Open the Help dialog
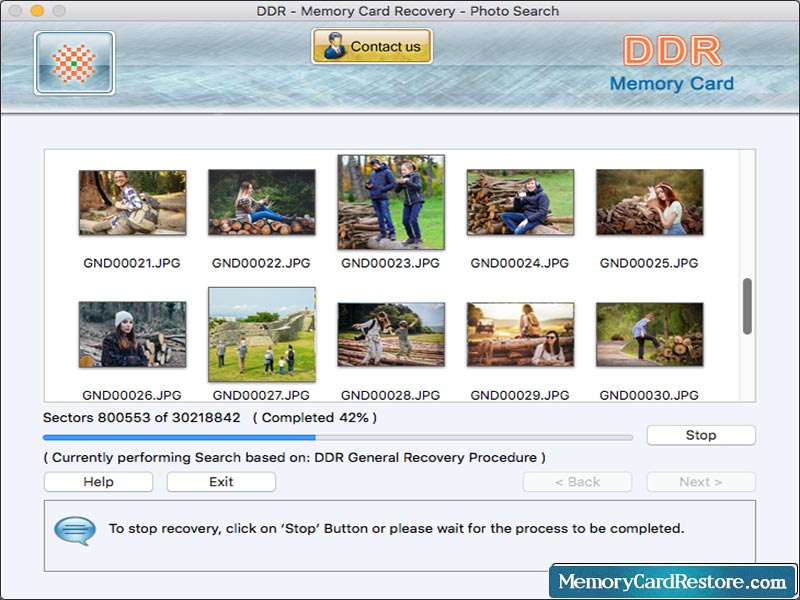This screenshot has height=600, width=800. click(97, 482)
